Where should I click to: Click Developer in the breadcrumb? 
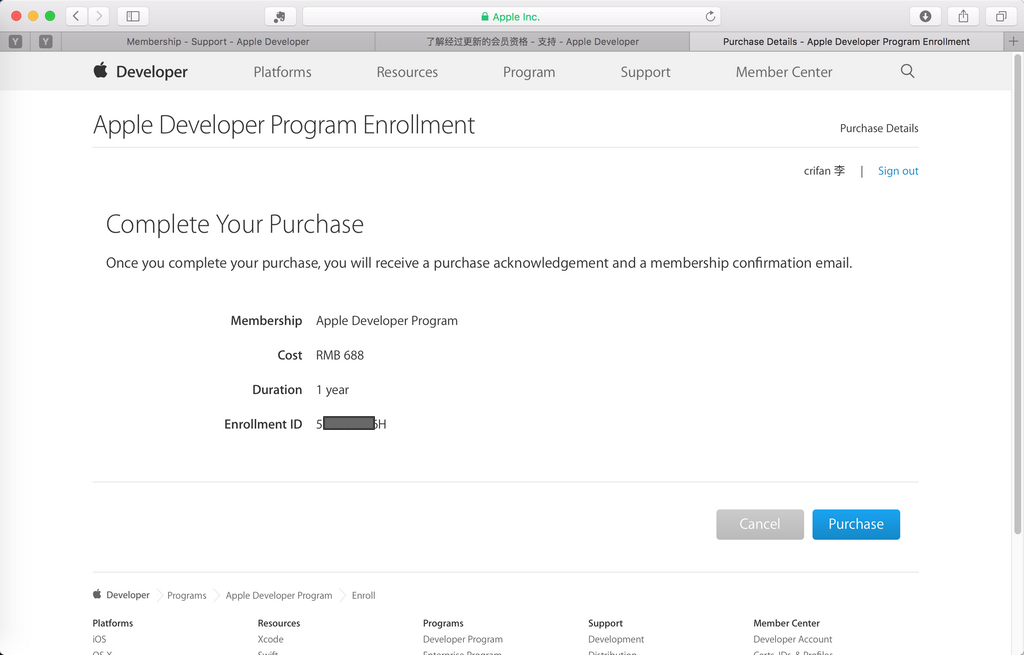pyautogui.click(x=128, y=595)
